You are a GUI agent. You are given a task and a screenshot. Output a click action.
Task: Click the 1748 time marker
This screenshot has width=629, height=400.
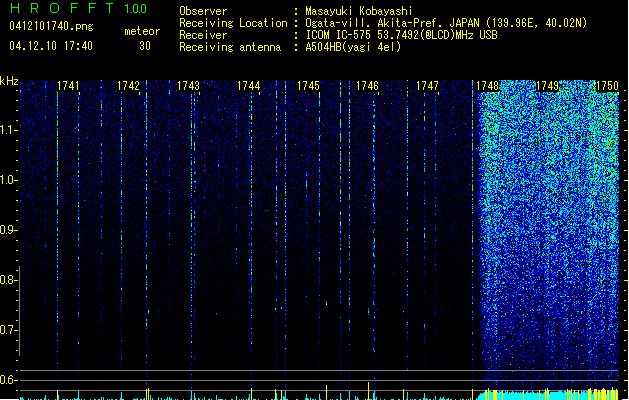(x=487, y=85)
